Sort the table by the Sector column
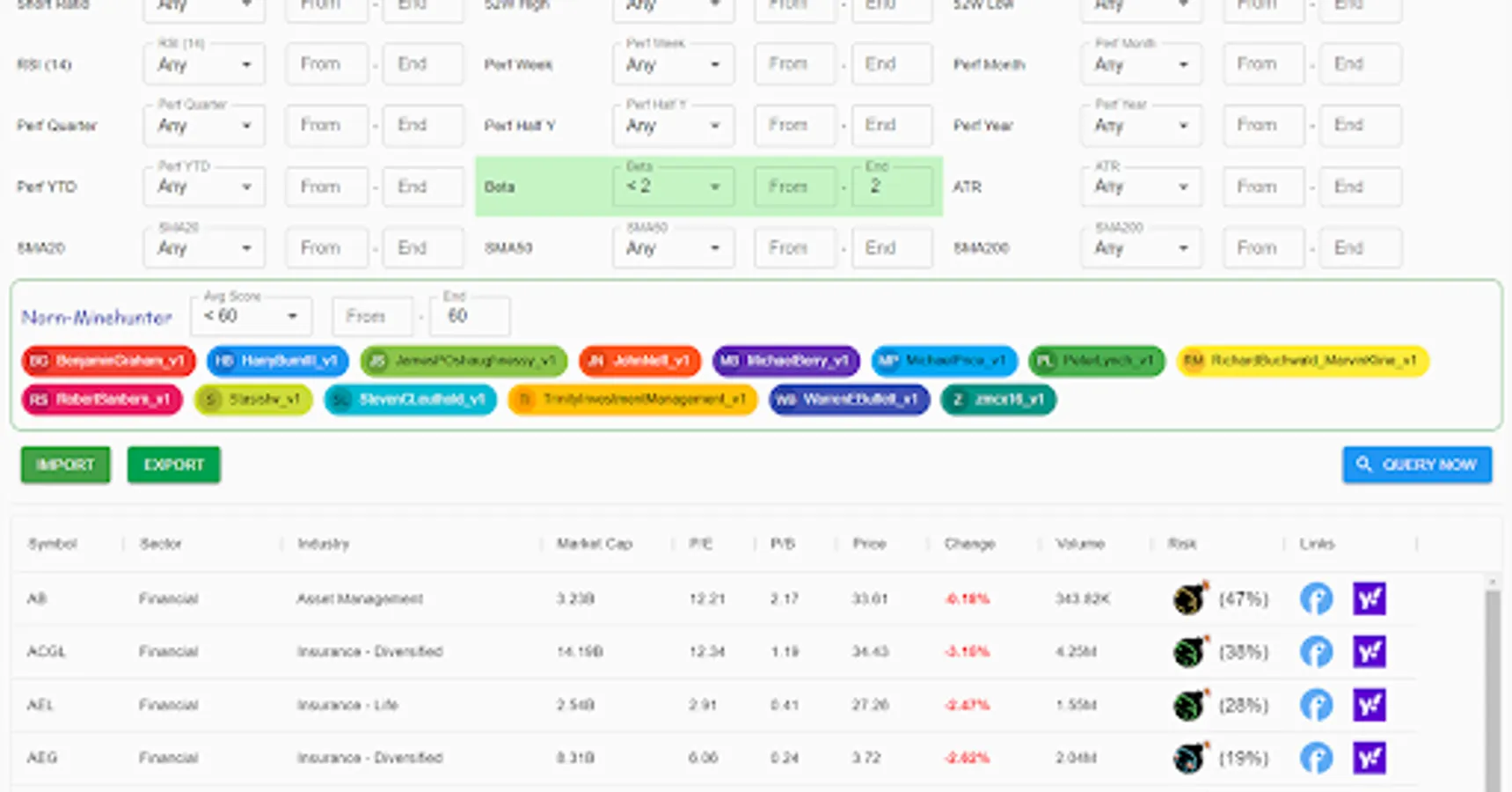Viewport: 1512px width, 792px height. 160,544
